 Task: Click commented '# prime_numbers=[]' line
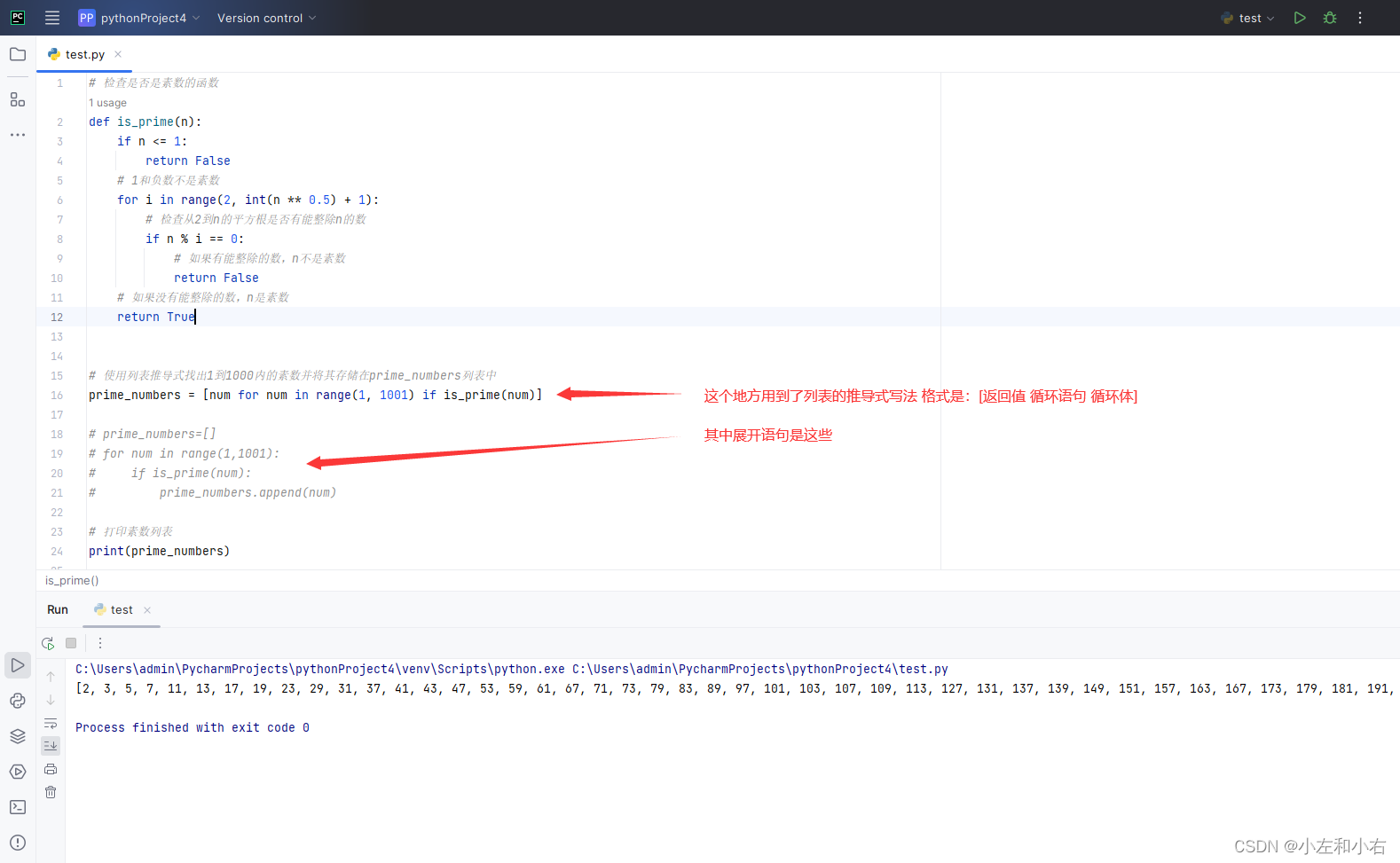pos(153,434)
